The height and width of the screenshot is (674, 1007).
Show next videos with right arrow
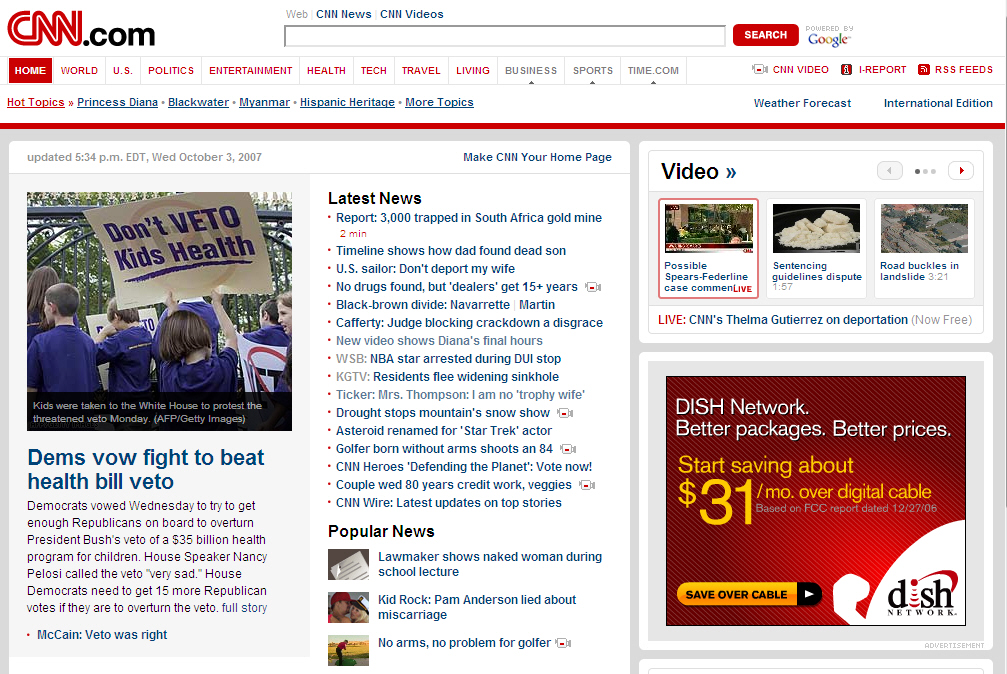coord(961,171)
